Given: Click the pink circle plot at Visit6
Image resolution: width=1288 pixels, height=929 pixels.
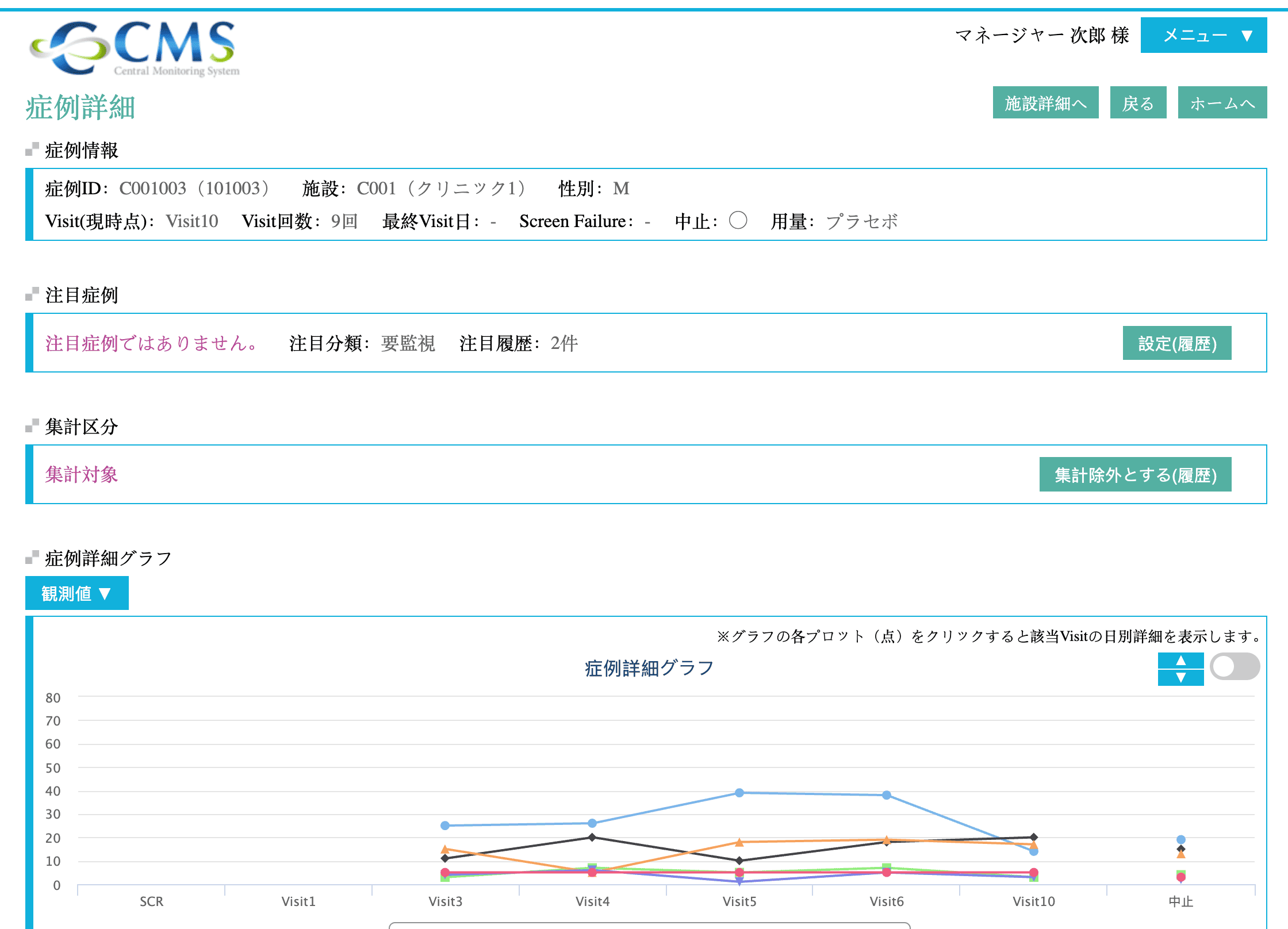Looking at the screenshot, I should tap(887, 872).
